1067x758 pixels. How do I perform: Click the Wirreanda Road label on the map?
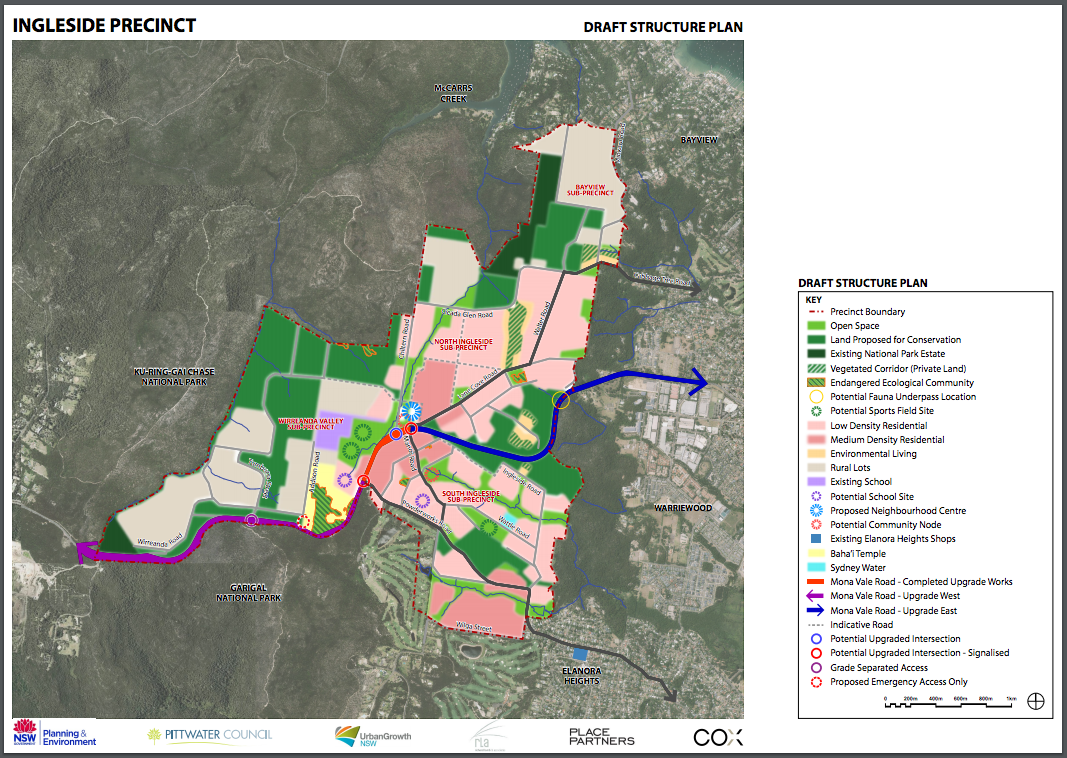(x=160, y=543)
